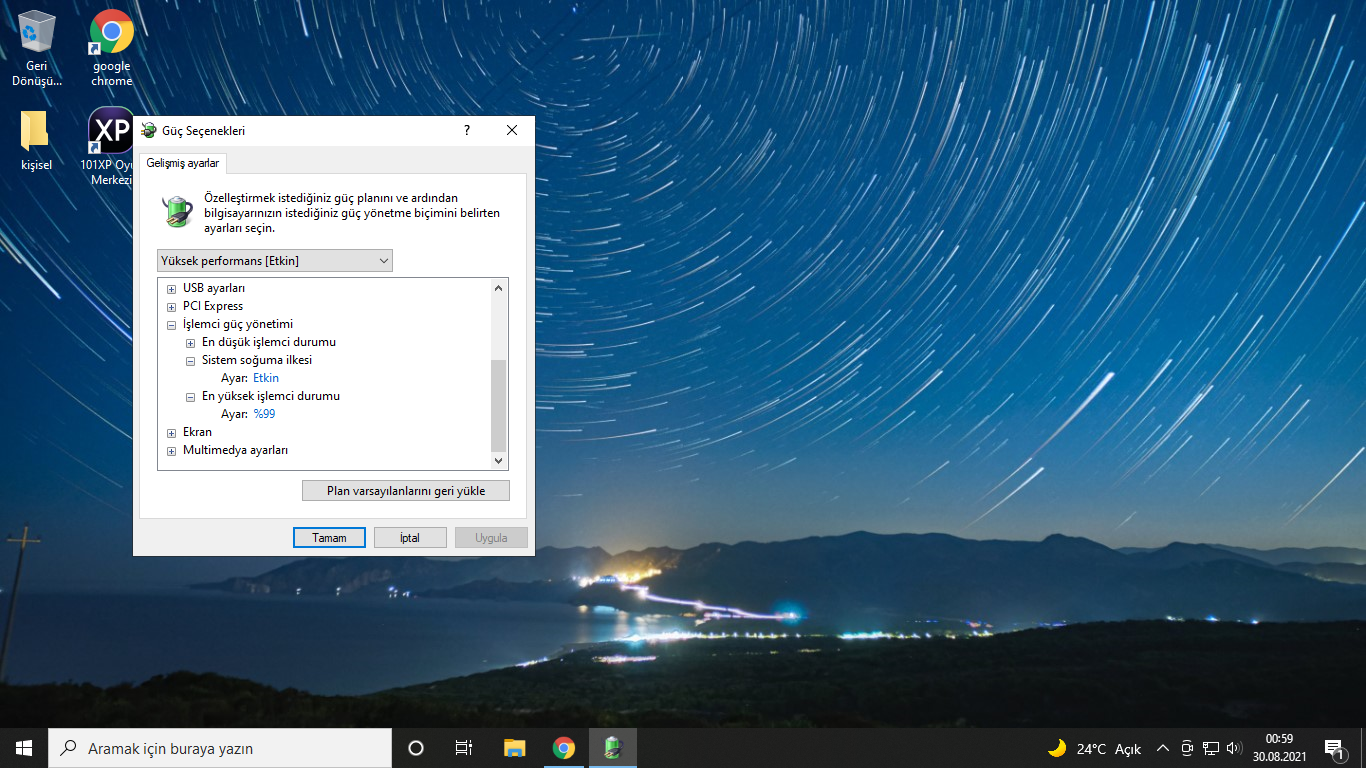Select the İşlemci güç yönetimi tree label
Image resolution: width=1366 pixels, height=768 pixels.
point(238,324)
